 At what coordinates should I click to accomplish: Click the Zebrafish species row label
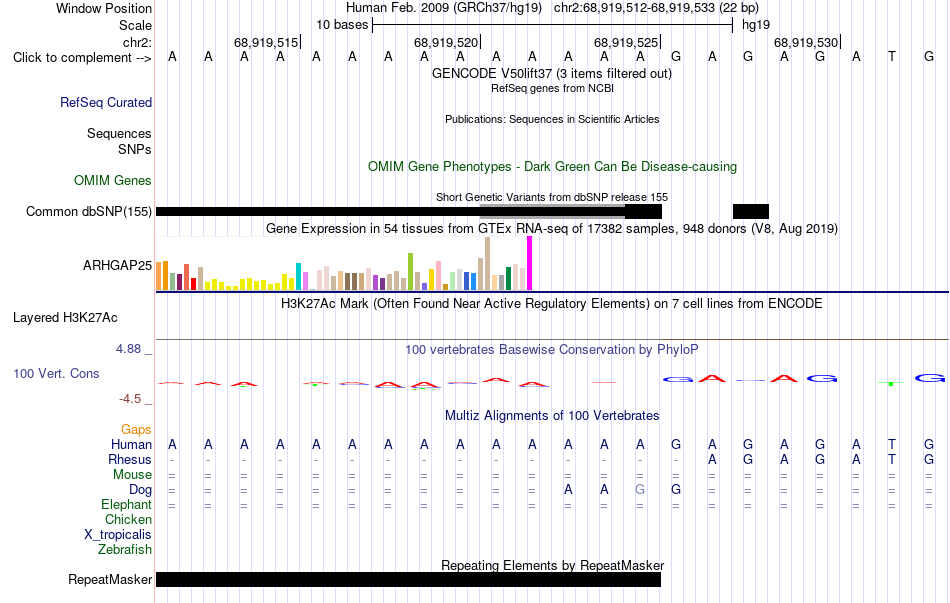coord(125,550)
